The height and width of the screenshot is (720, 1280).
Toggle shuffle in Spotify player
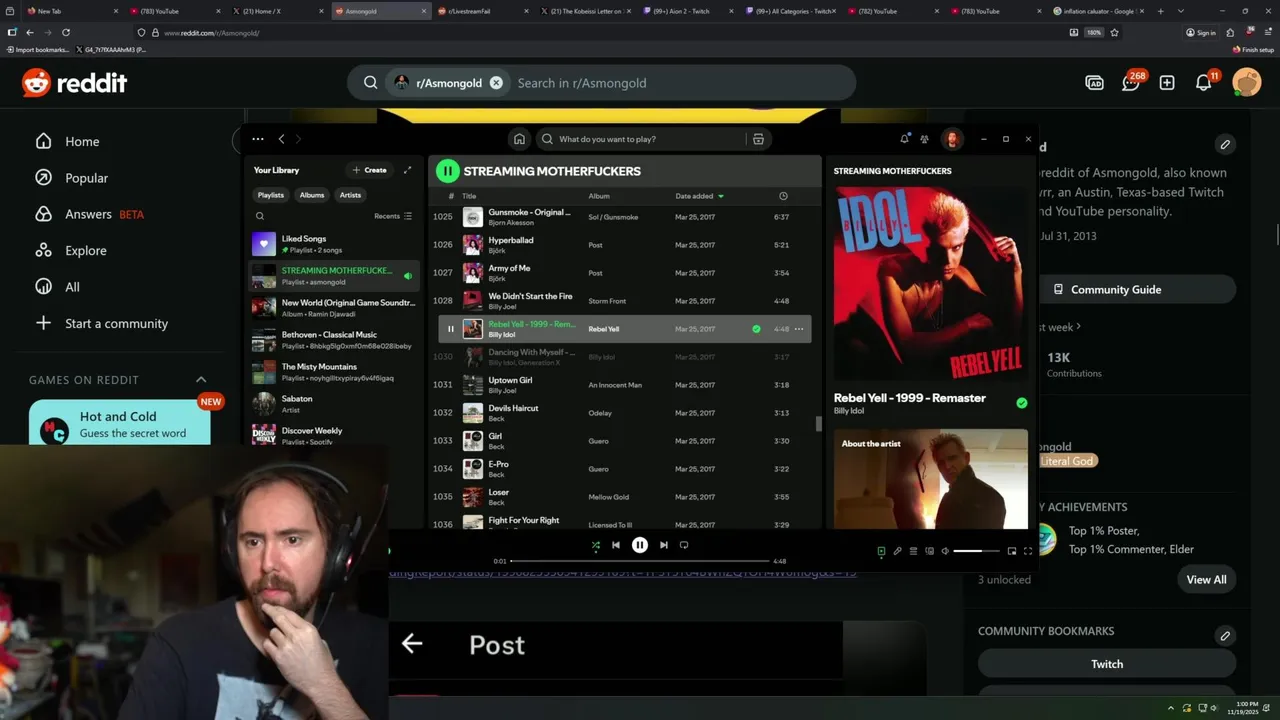click(596, 545)
